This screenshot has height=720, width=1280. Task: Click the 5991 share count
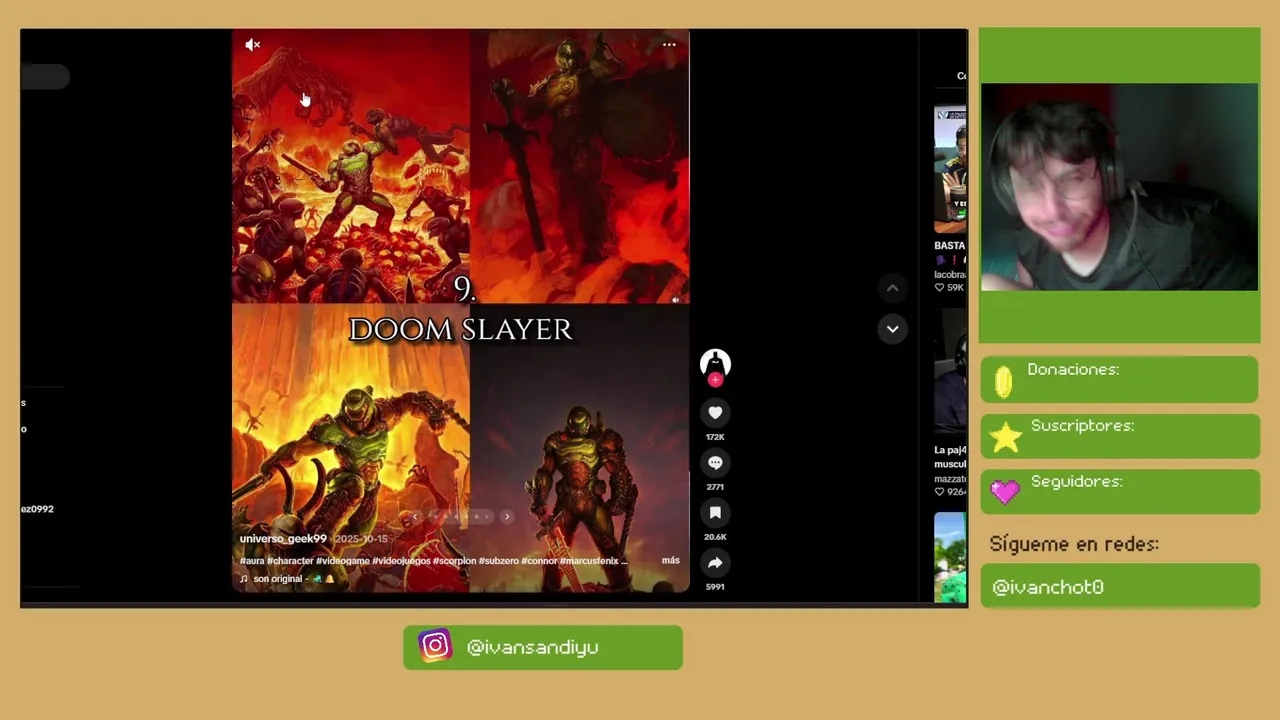coord(715,587)
